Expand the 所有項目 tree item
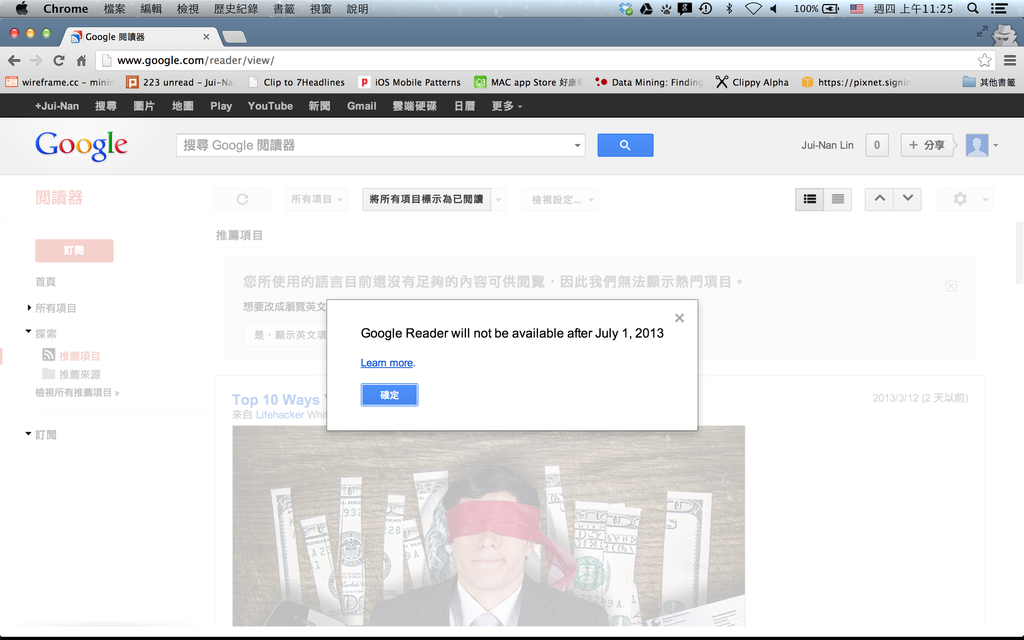Viewport: 1024px width, 640px height. pyautogui.click(x=29, y=308)
